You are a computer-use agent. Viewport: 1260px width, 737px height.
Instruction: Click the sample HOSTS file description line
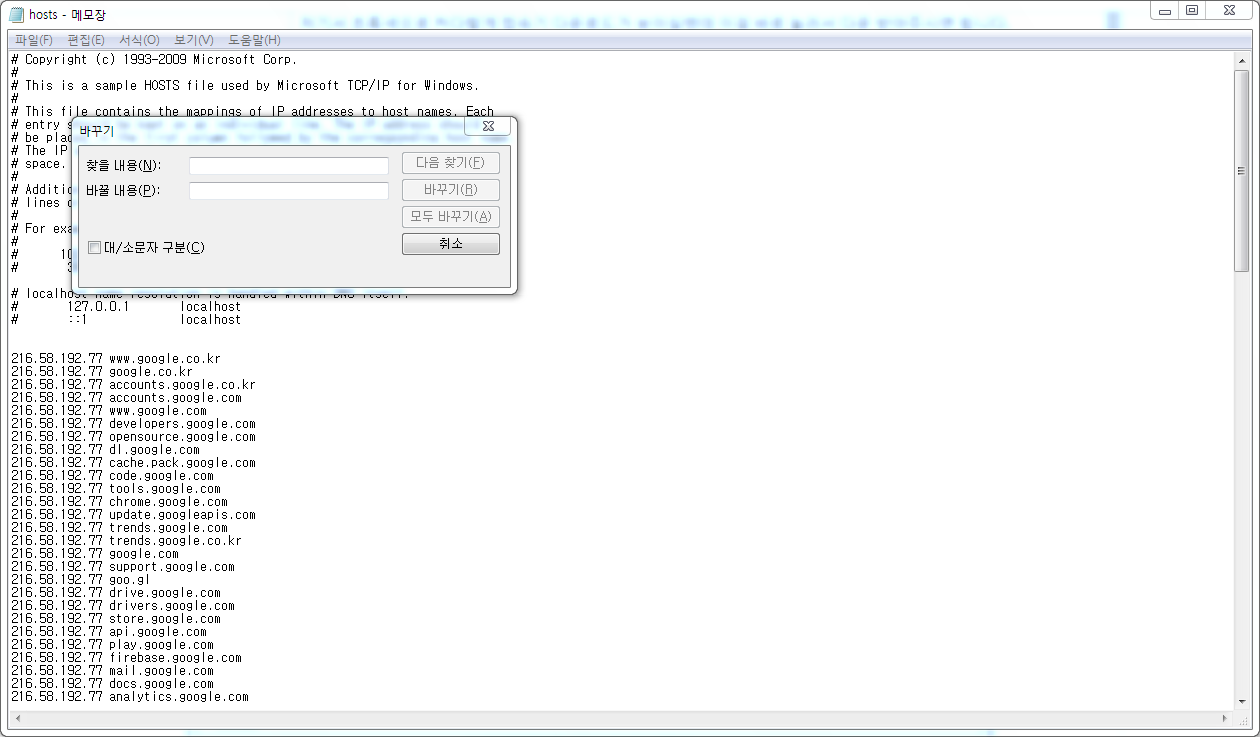(245, 85)
